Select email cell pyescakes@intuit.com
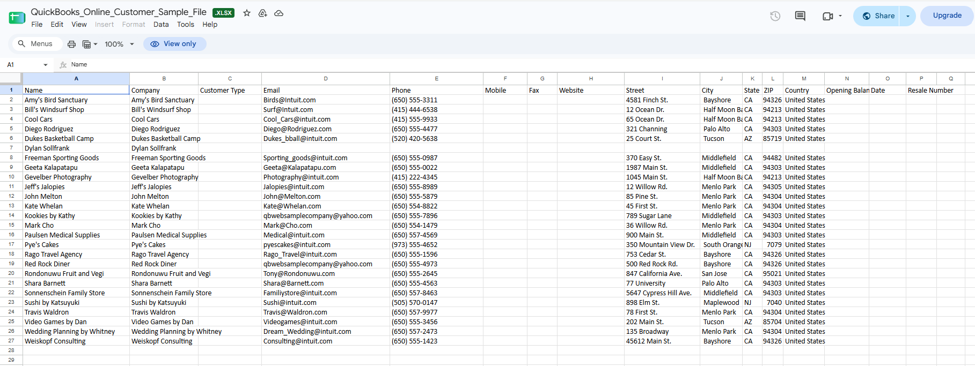Image resolution: width=975 pixels, height=366 pixels. click(326, 245)
